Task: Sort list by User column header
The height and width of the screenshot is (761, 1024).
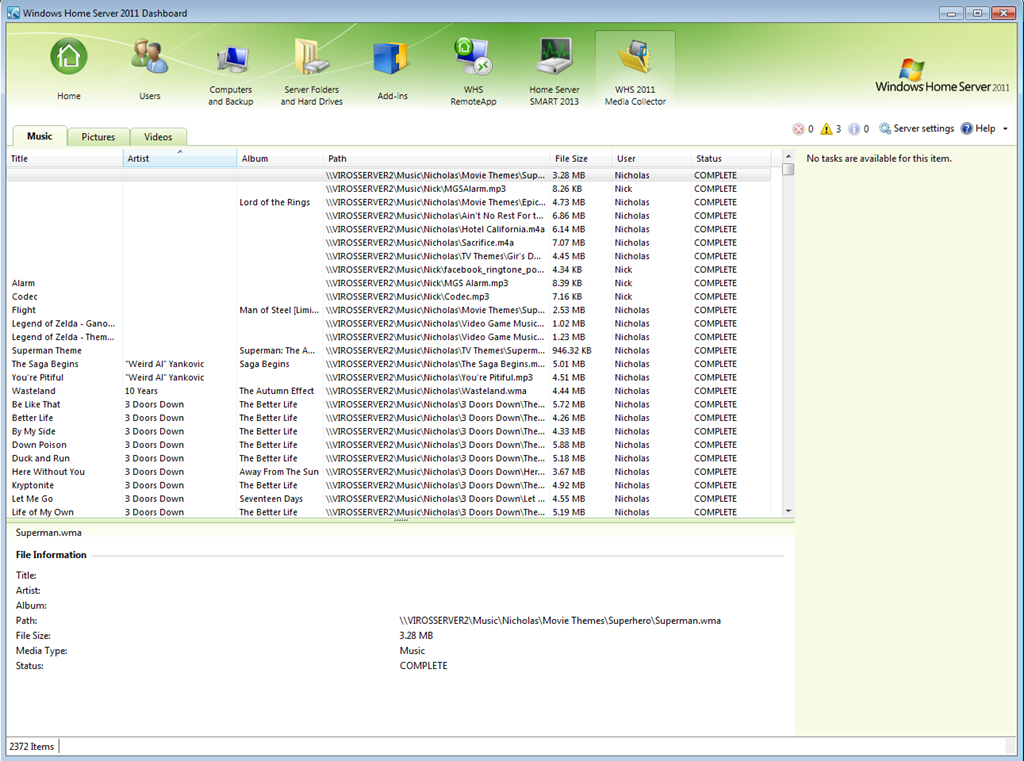Action: pyautogui.click(x=651, y=158)
